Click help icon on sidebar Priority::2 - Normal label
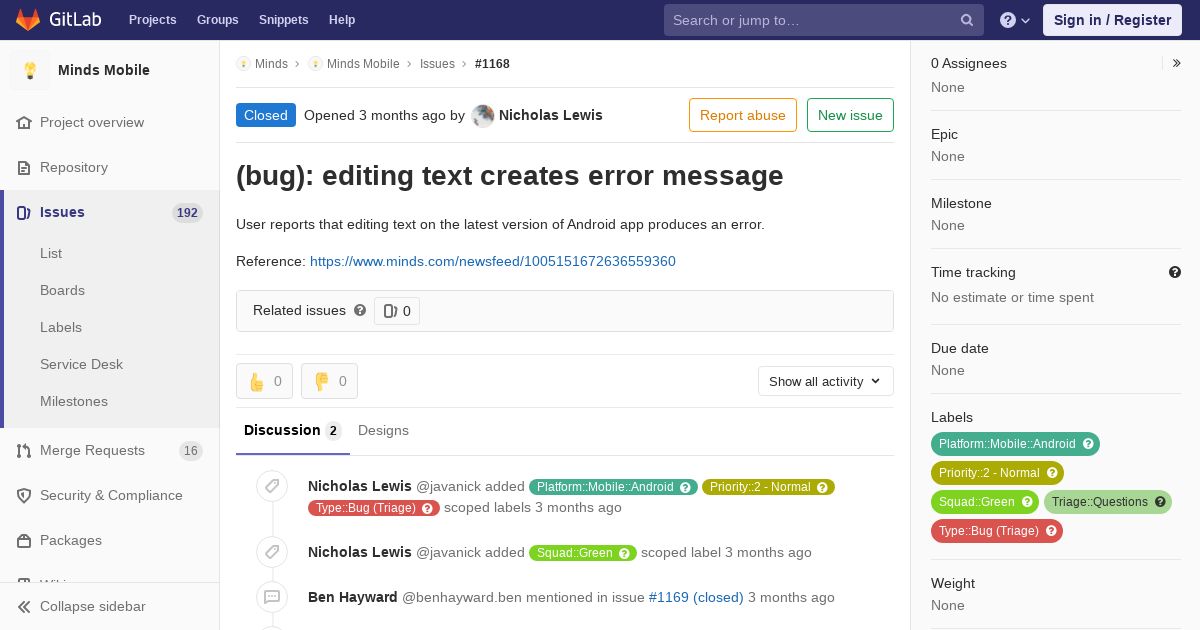1200x630 pixels. click(x=1052, y=473)
